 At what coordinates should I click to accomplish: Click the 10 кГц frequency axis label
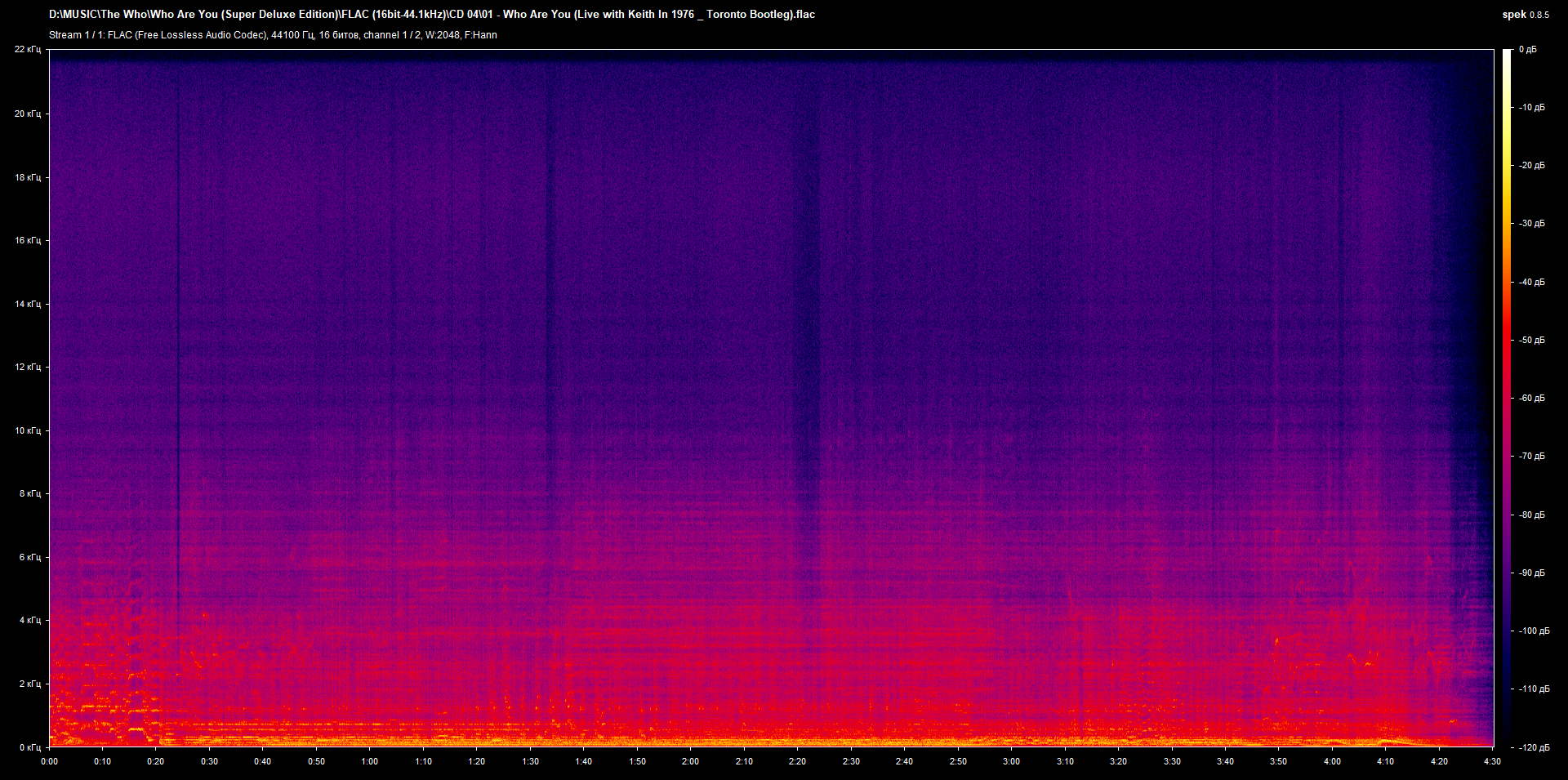point(28,430)
